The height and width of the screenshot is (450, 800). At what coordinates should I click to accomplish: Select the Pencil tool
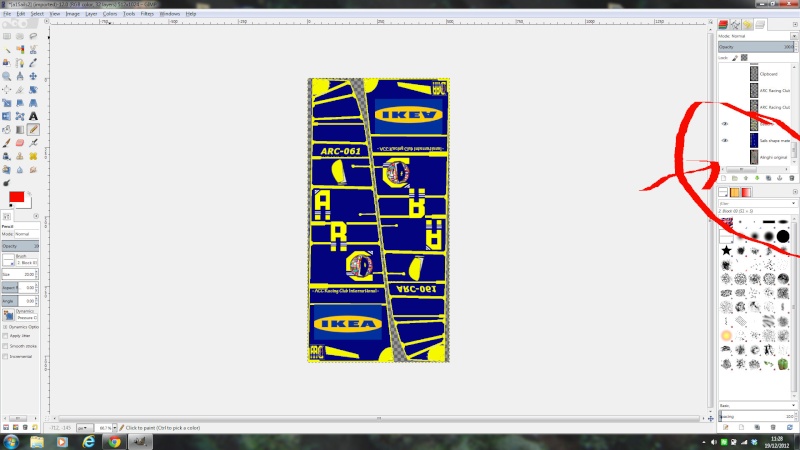coord(33,130)
